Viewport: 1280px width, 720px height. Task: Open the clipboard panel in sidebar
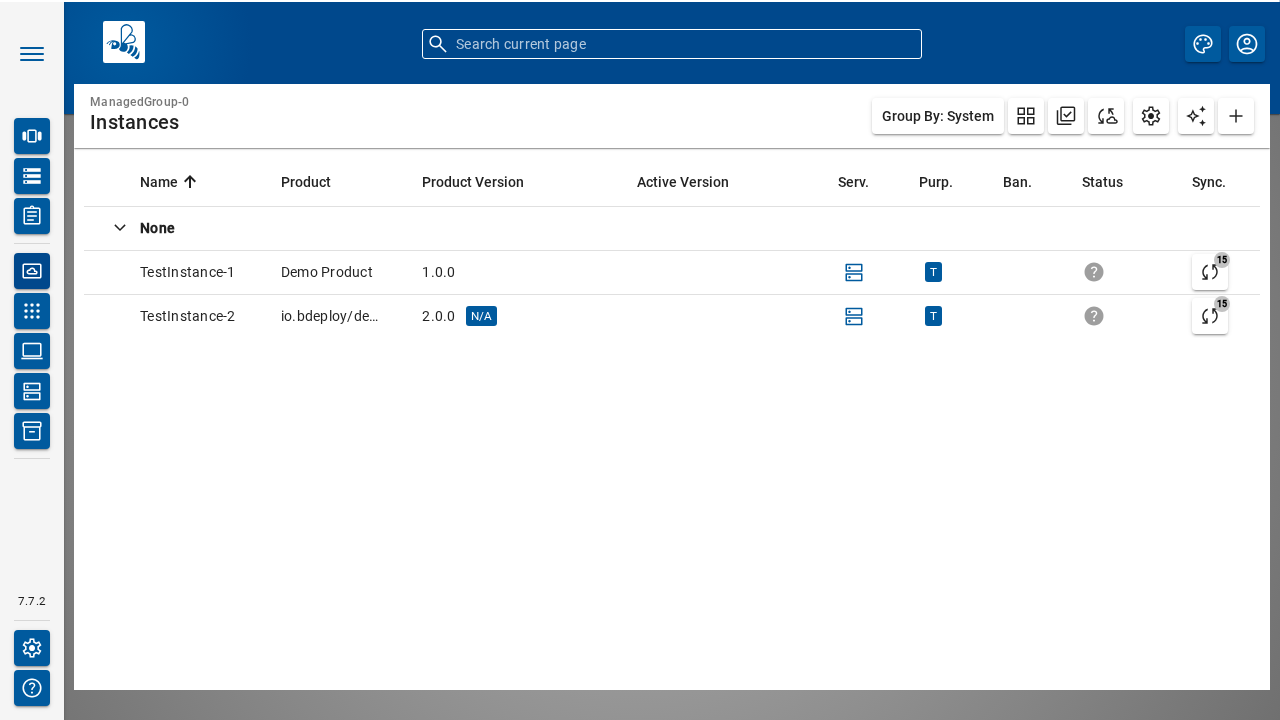point(32,216)
